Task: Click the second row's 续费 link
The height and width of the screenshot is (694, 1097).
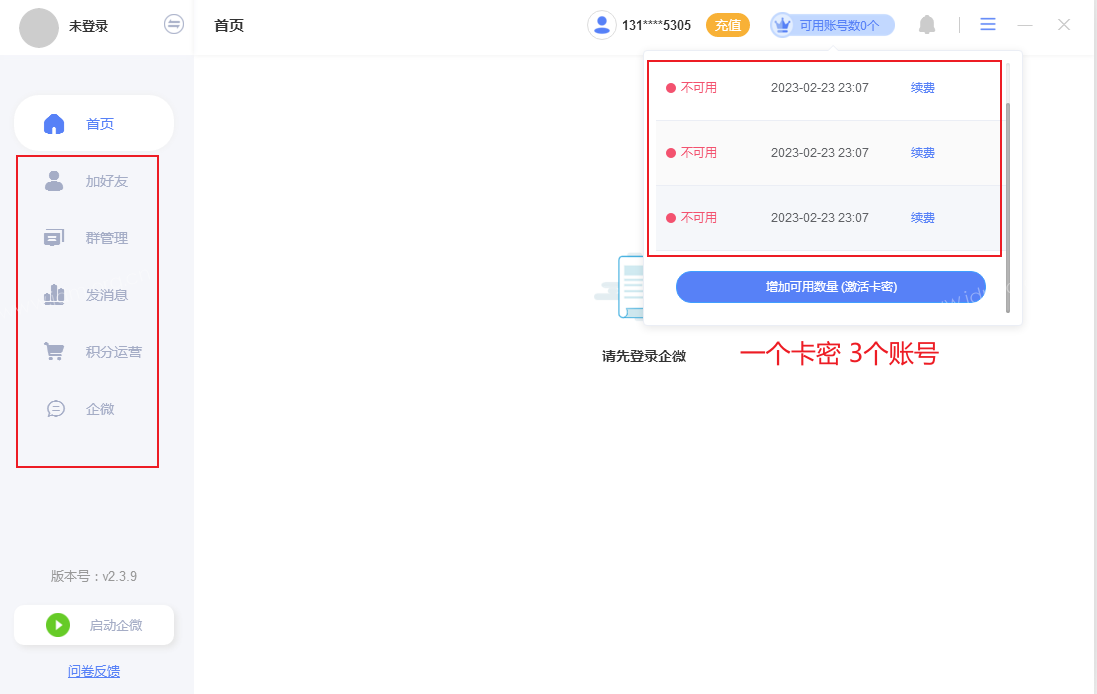Action: (923, 153)
